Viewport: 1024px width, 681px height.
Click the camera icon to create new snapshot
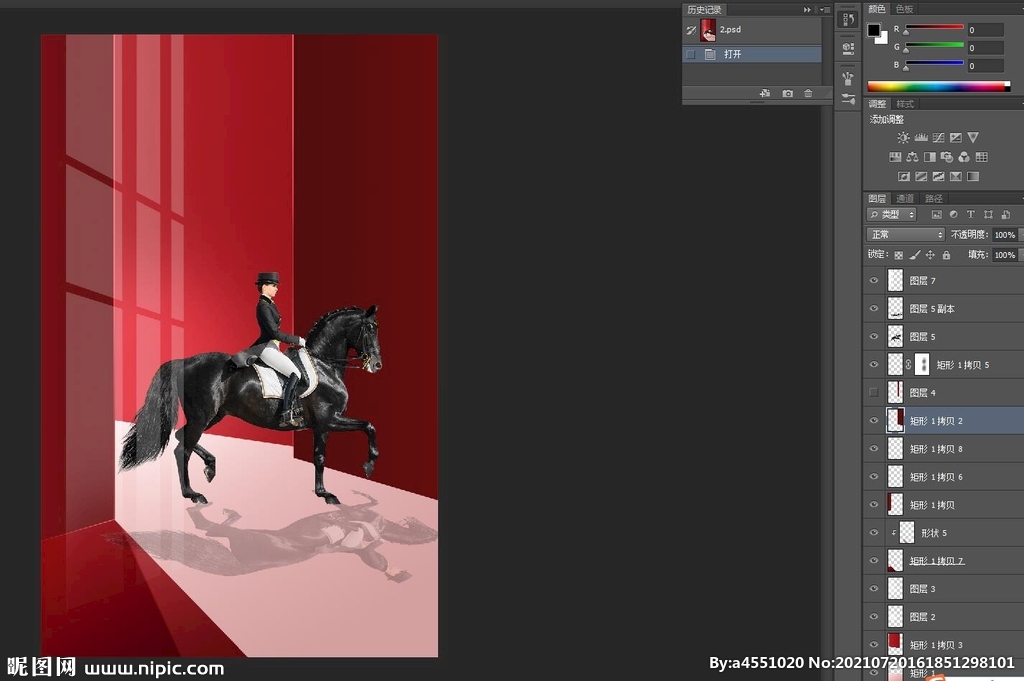[x=787, y=94]
